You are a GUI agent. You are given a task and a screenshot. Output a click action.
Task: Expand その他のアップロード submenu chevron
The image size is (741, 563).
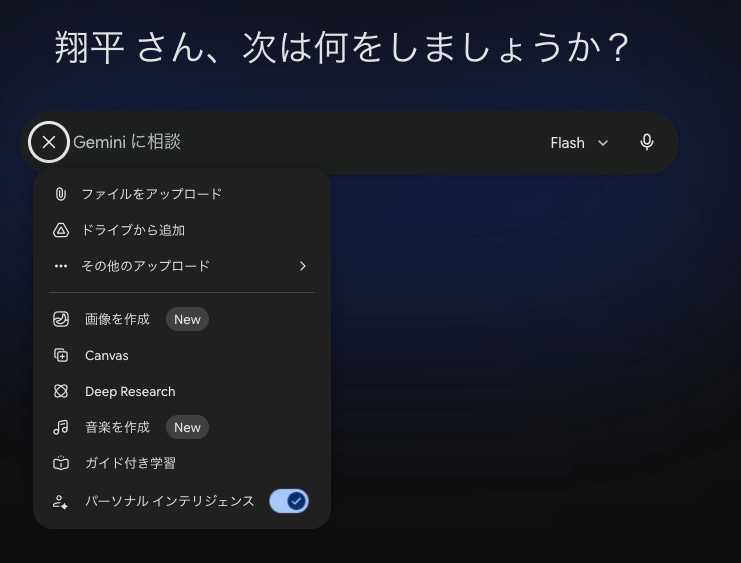pyautogui.click(x=302, y=266)
